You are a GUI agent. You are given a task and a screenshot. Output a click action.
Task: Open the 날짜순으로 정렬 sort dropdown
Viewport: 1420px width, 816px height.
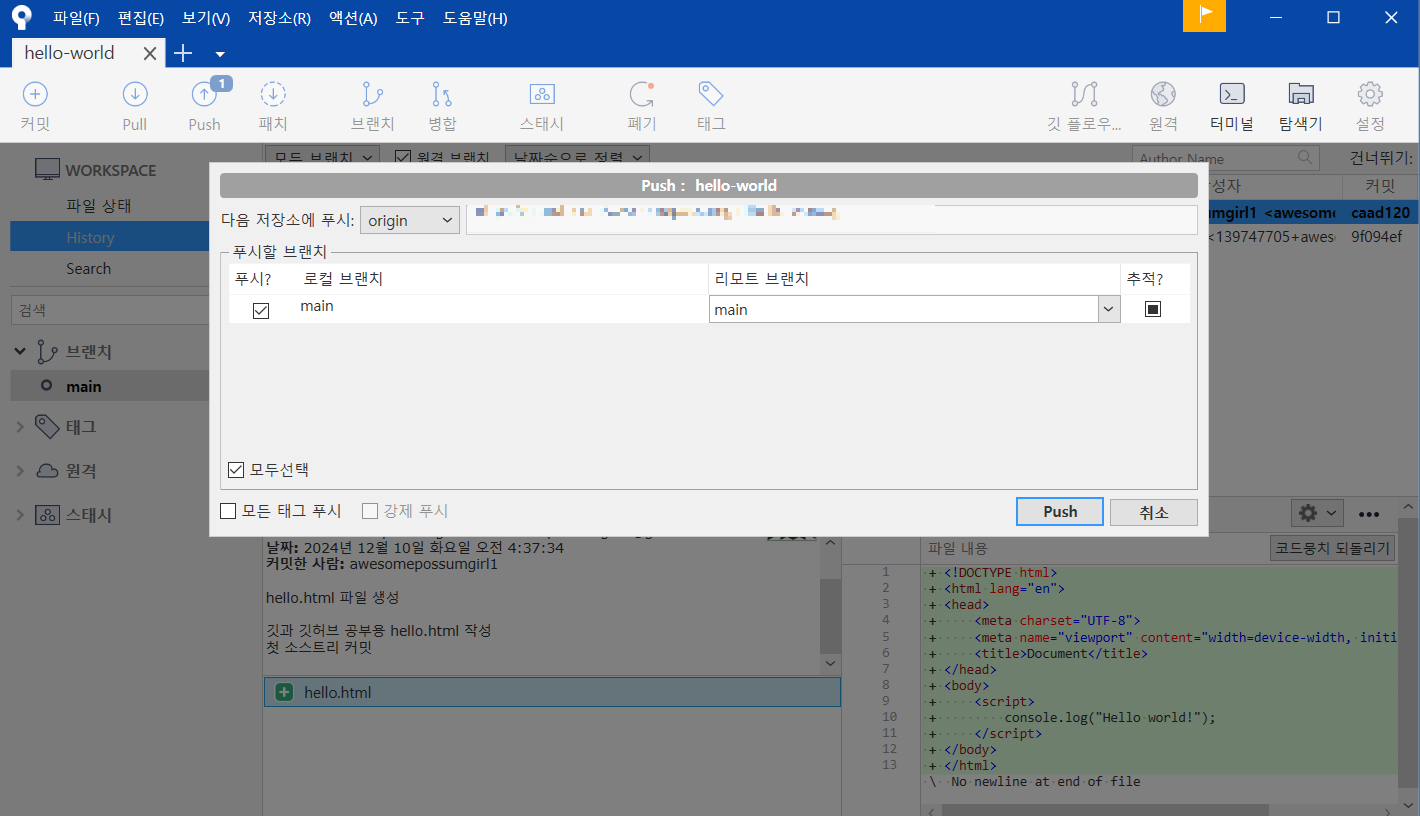(578, 157)
